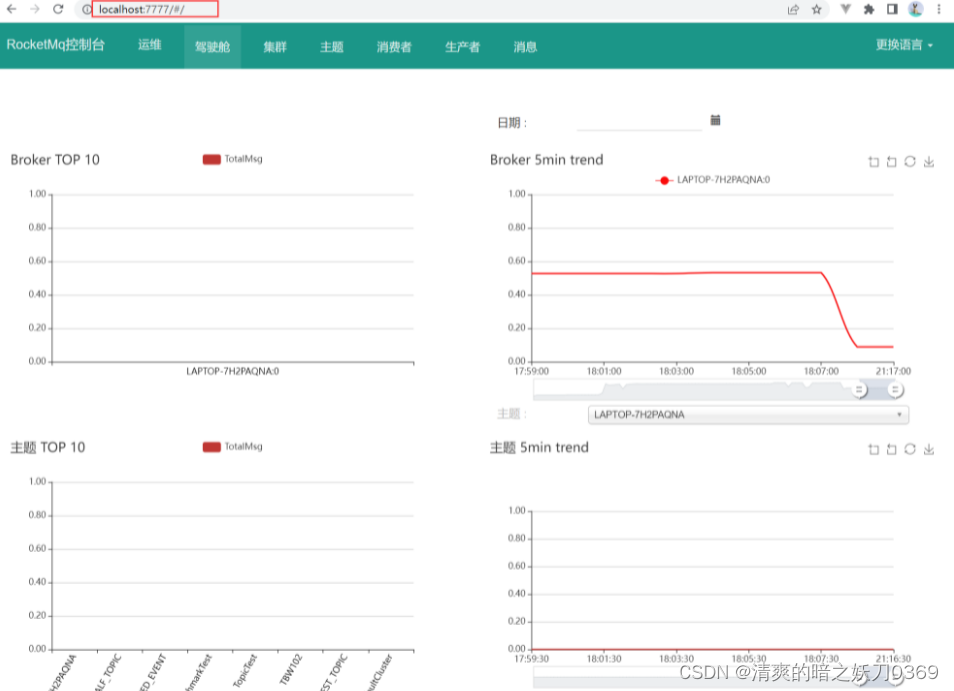Click the zoom reset icon on Broker 5min trend
The width and height of the screenshot is (954, 691).
point(891,161)
